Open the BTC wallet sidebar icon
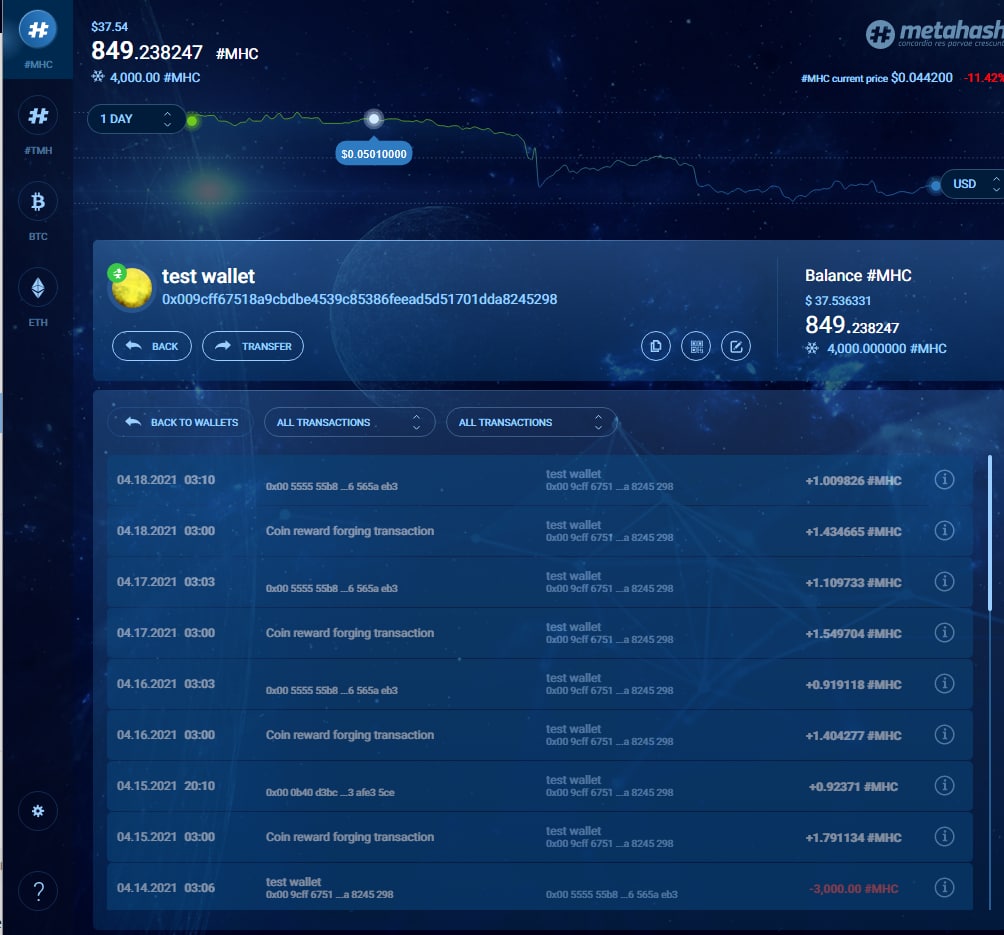Image resolution: width=1004 pixels, height=935 pixels. [x=38, y=202]
